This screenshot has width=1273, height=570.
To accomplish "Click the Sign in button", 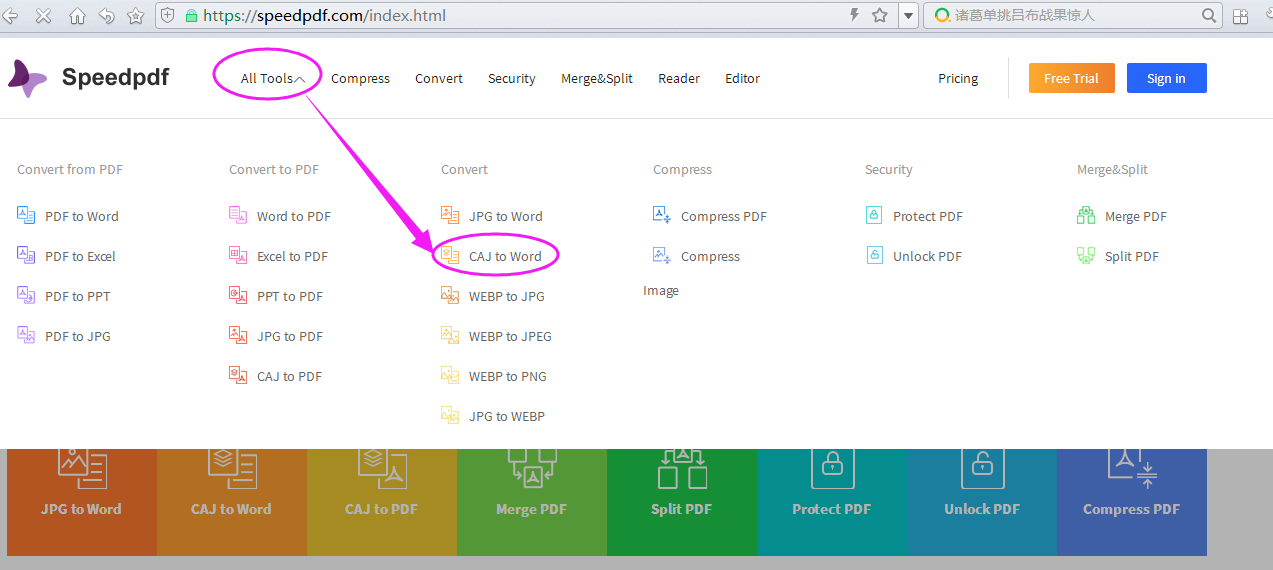I will tap(1166, 78).
